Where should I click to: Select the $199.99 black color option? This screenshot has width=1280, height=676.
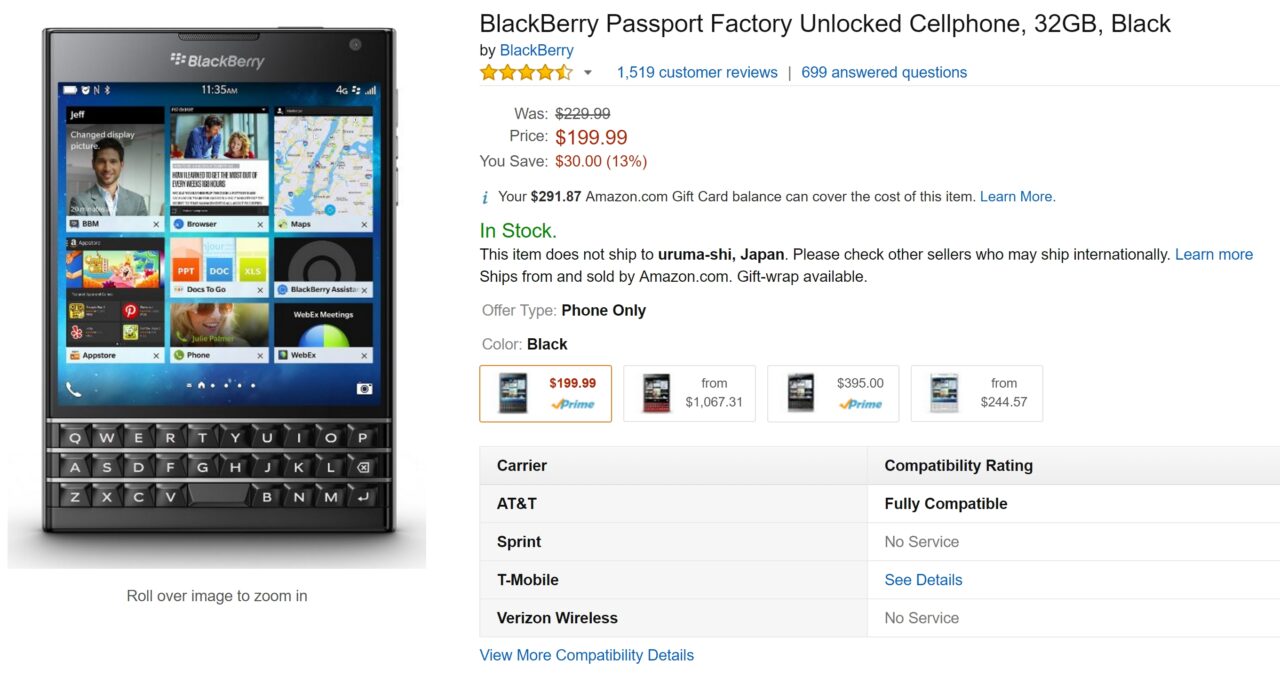pyautogui.click(x=545, y=393)
